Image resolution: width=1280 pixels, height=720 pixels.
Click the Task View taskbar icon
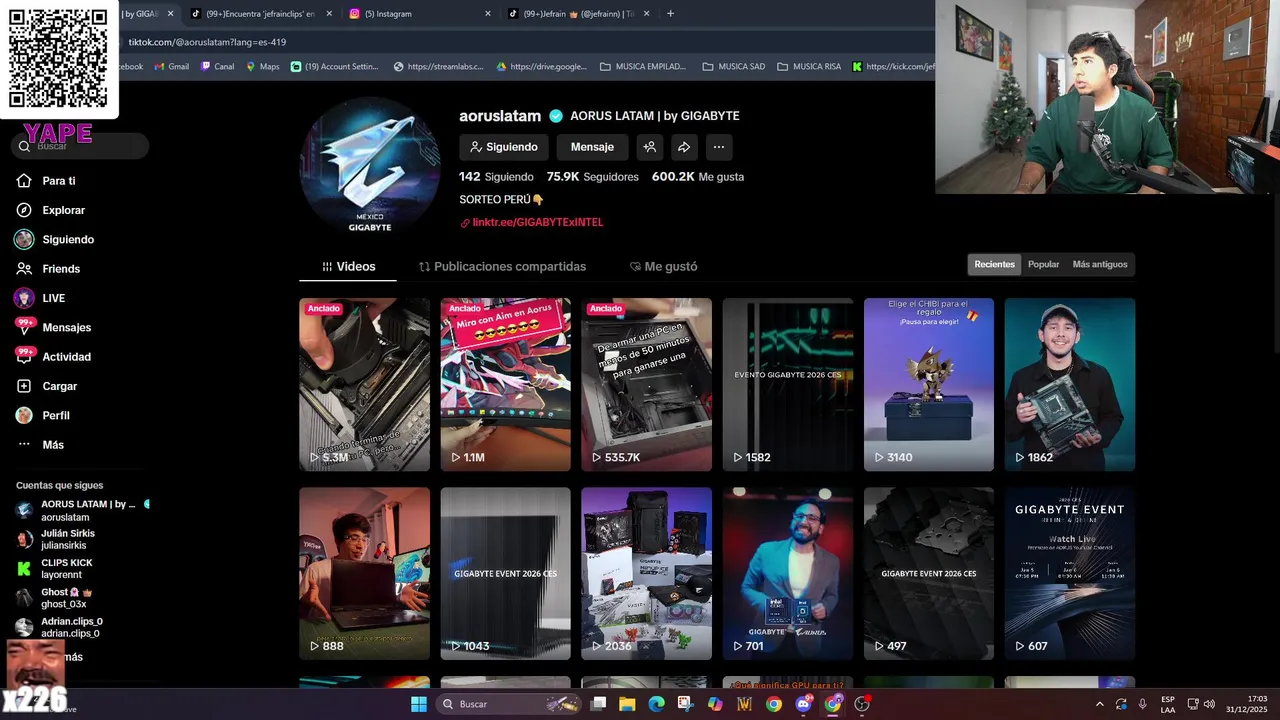598,704
